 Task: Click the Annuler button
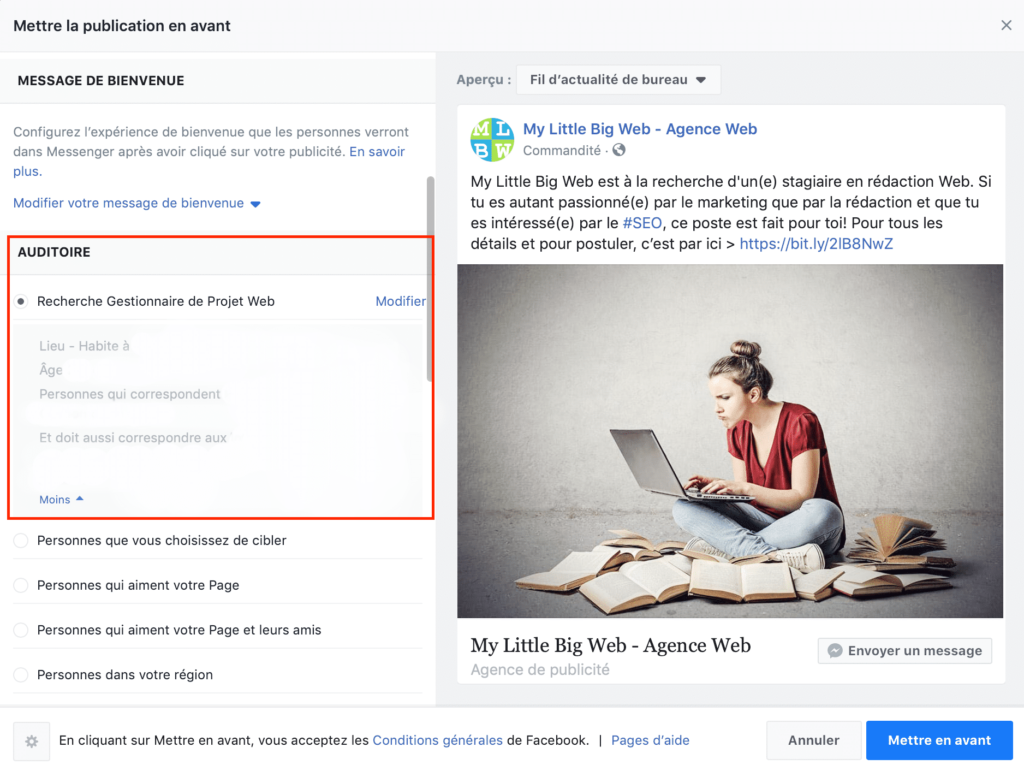814,740
